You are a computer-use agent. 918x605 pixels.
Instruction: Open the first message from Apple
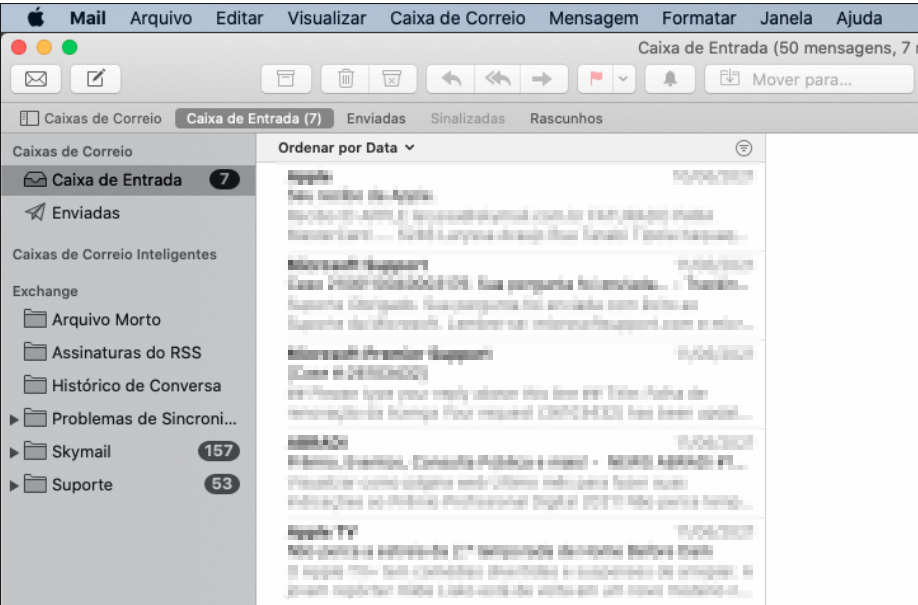pos(511,206)
